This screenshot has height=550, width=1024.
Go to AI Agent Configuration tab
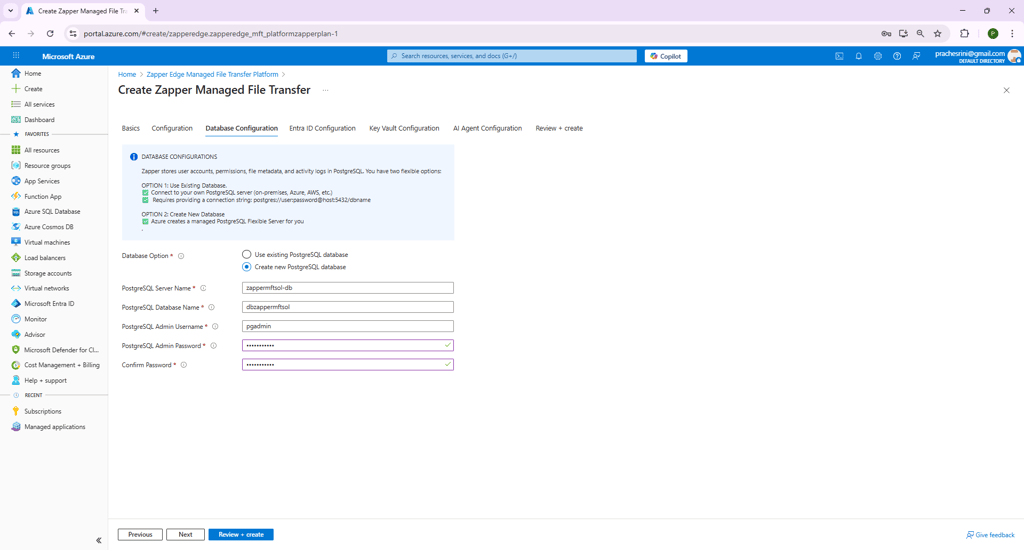(x=487, y=128)
